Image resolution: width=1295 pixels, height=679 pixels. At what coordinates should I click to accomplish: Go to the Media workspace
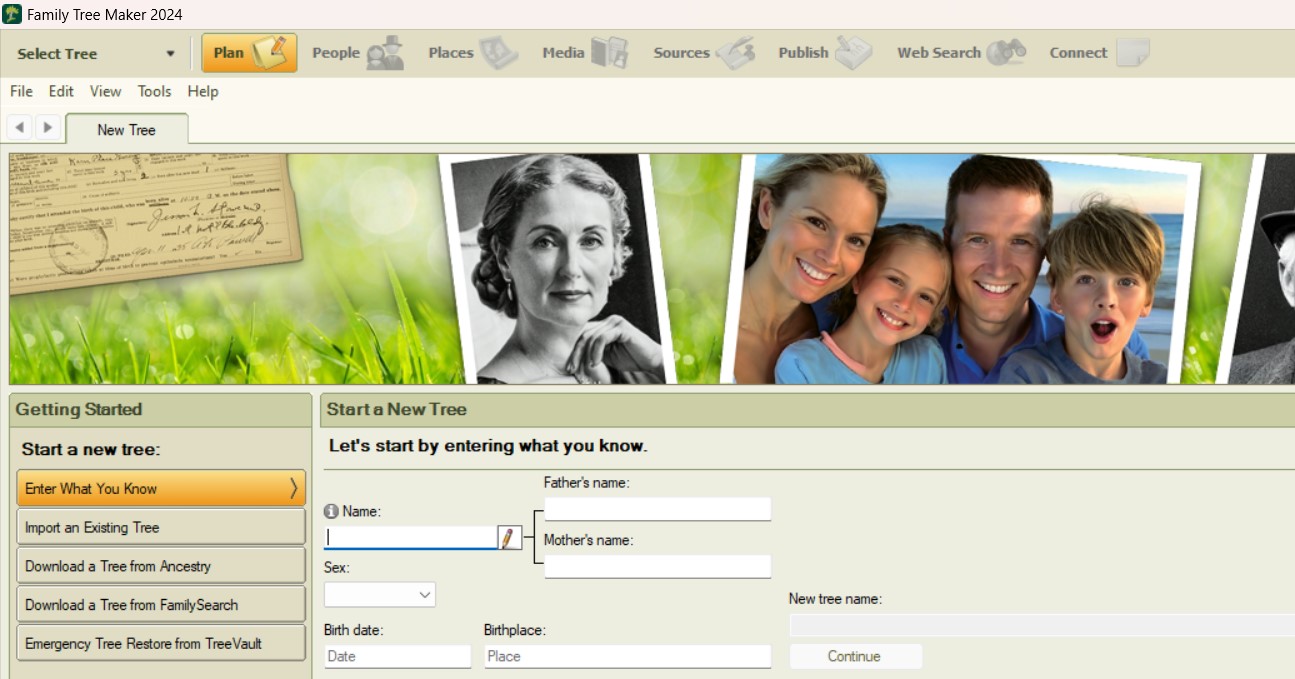(584, 53)
